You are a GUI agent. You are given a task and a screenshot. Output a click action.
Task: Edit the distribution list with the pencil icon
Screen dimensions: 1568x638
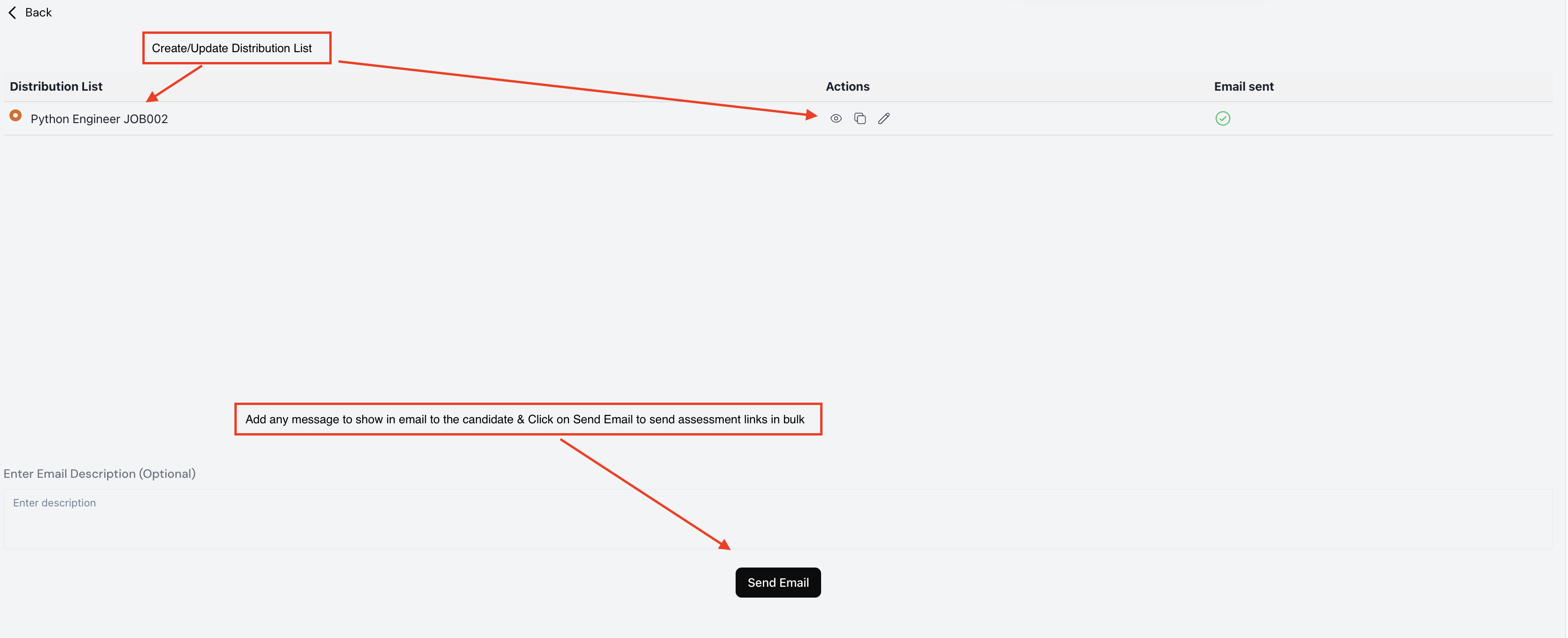[x=883, y=119]
